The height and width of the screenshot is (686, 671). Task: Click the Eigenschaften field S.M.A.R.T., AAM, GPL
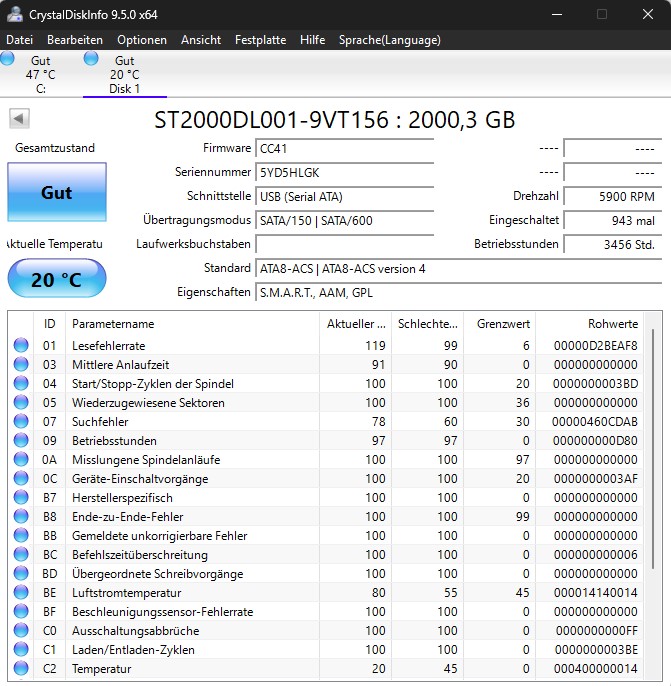pyautogui.click(x=458, y=292)
